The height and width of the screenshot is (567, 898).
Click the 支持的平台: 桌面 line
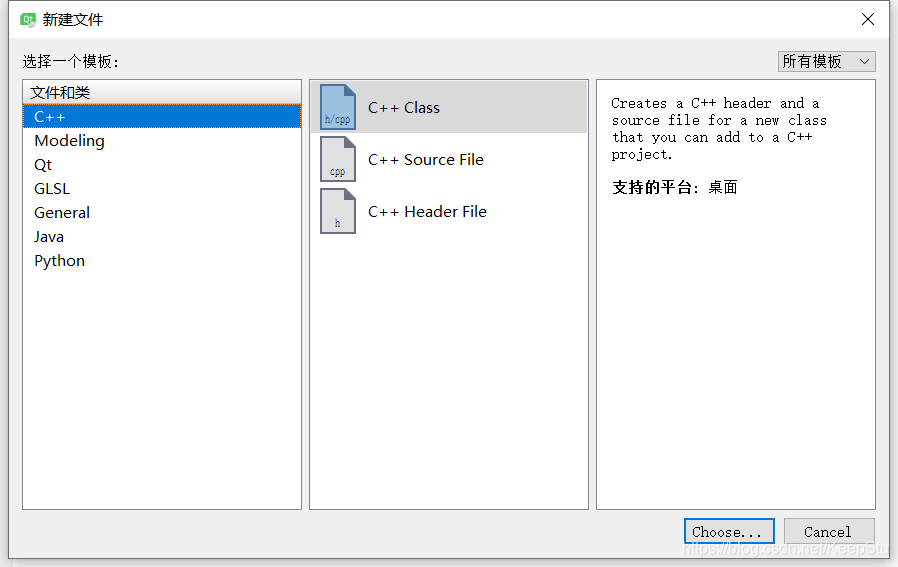pyautogui.click(x=675, y=187)
